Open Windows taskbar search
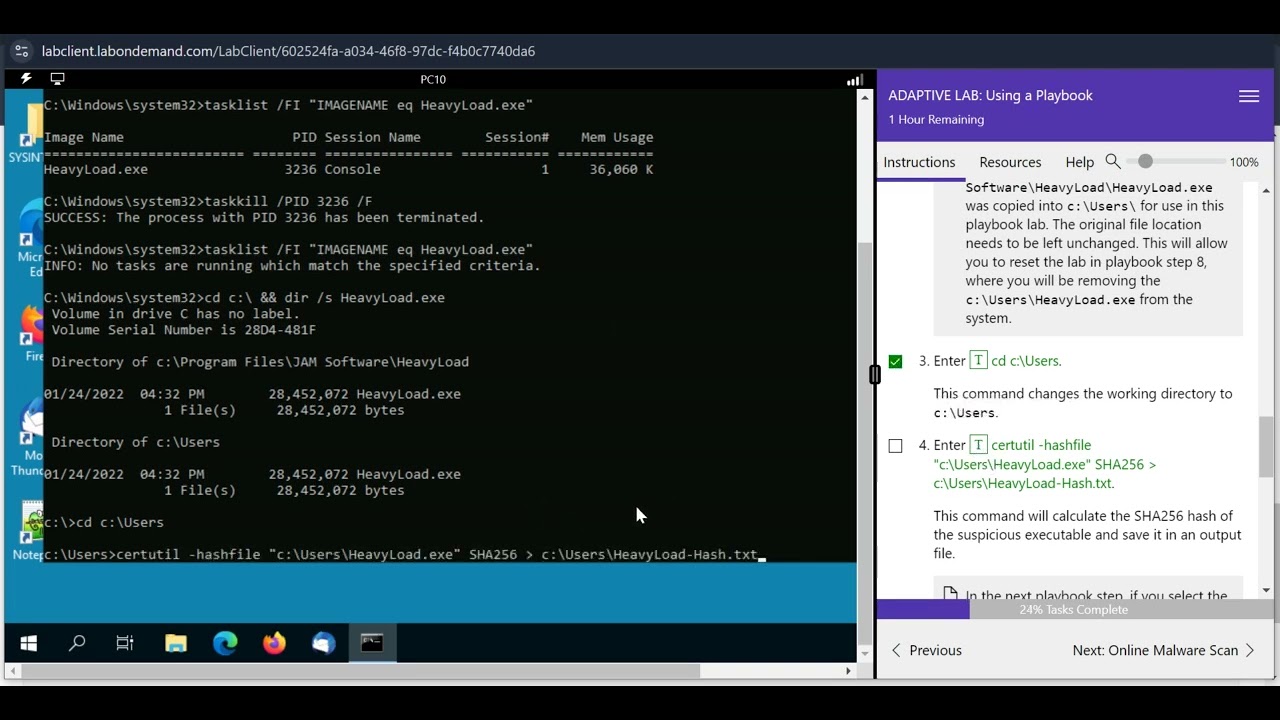The image size is (1280, 720). tap(76, 644)
